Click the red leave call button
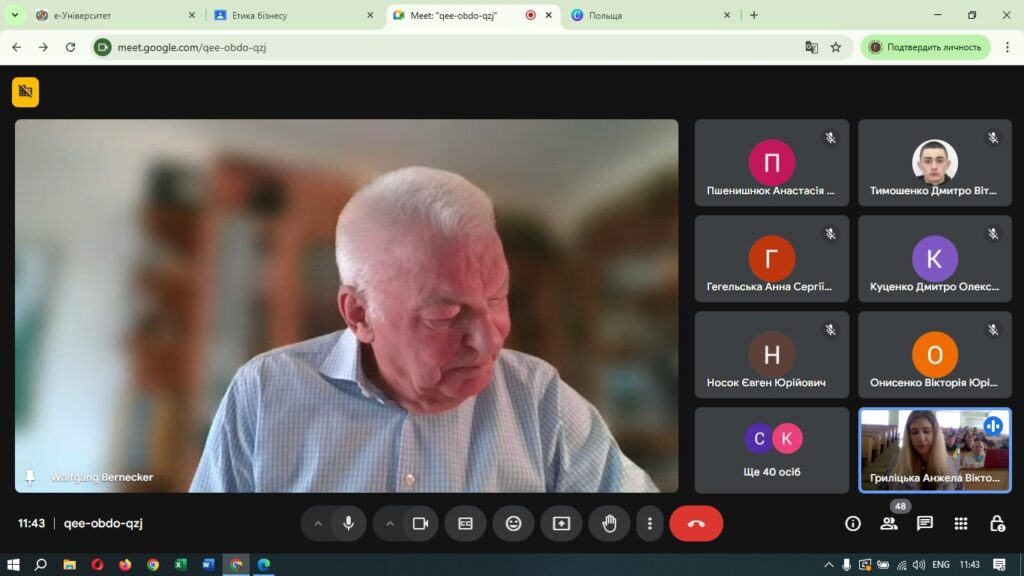The image size is (1024, 576). pos(696,523)
